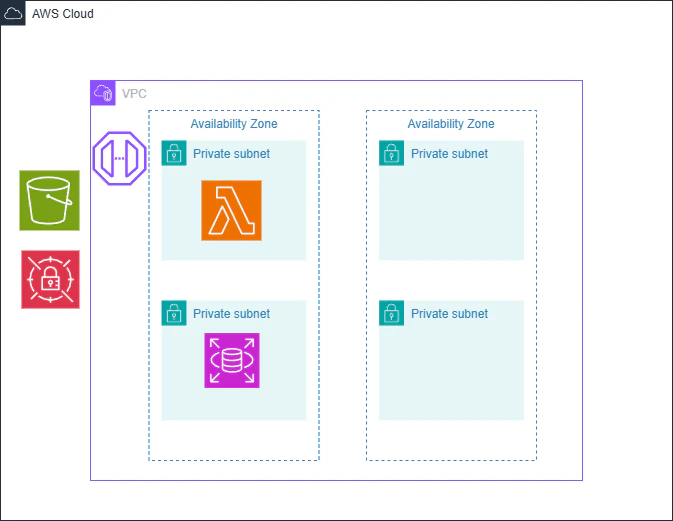Click the lock icon above Lambda subnet
Screen dimensions: 673x521
click(174, 153)
